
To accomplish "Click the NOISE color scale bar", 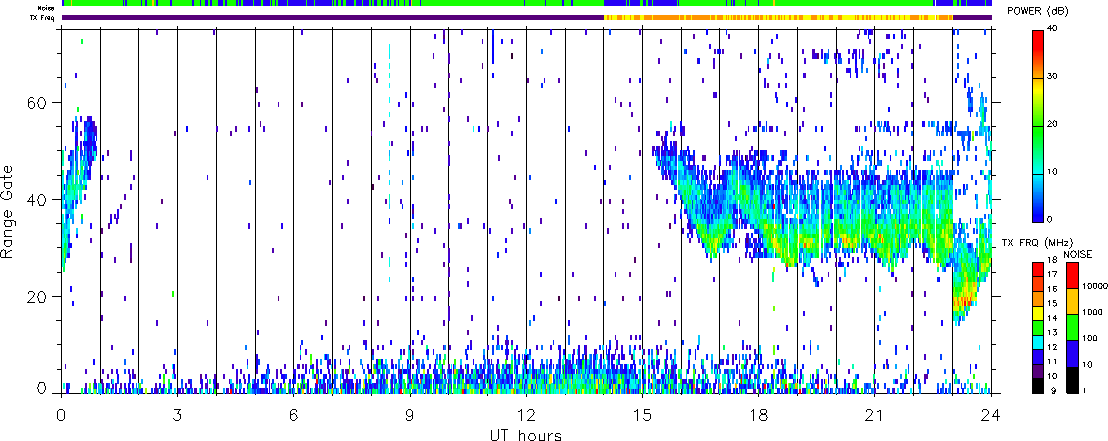I will click(1071, 328).
